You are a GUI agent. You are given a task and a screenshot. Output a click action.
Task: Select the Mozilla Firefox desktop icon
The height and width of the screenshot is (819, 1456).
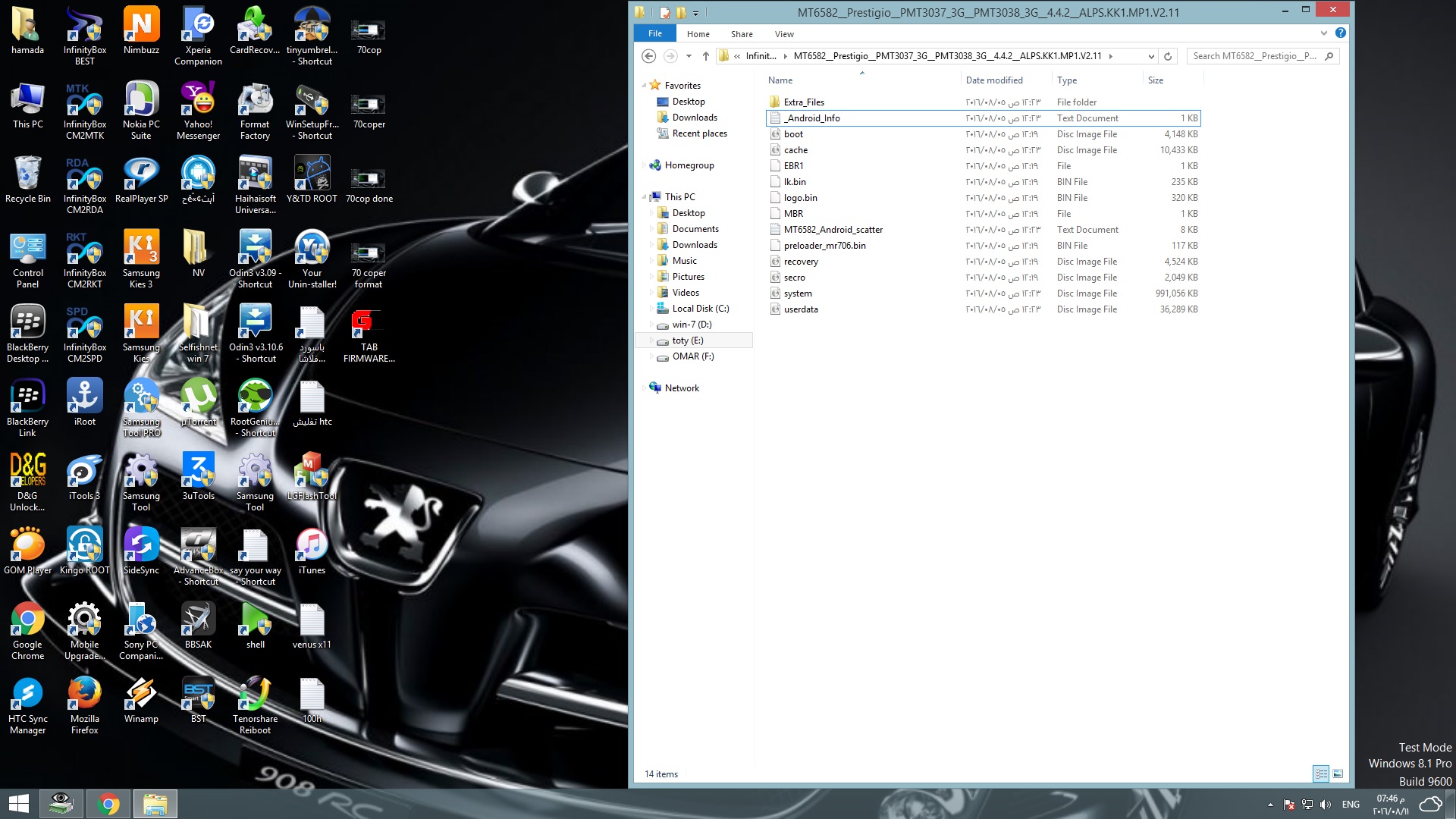coord(84,704)
